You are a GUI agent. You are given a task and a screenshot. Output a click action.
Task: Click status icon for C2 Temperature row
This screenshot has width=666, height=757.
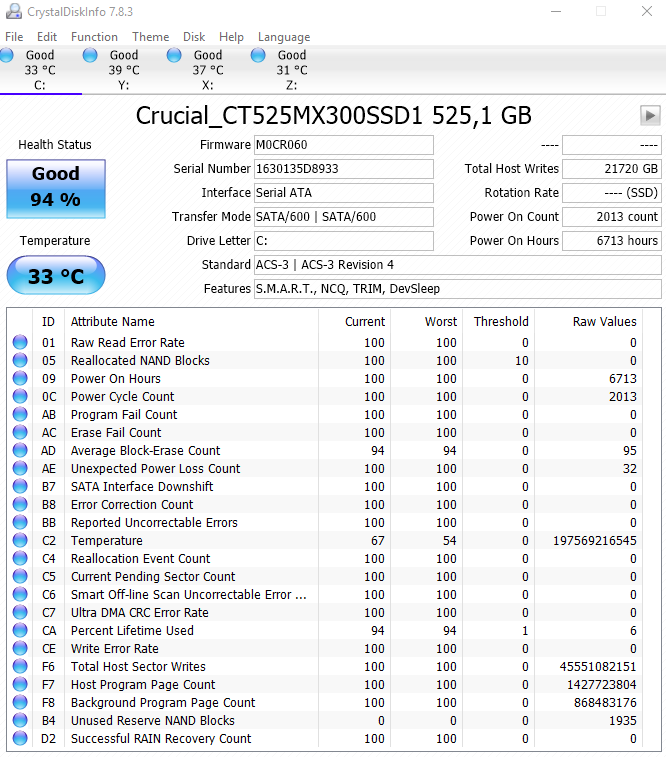coord(20,540)
